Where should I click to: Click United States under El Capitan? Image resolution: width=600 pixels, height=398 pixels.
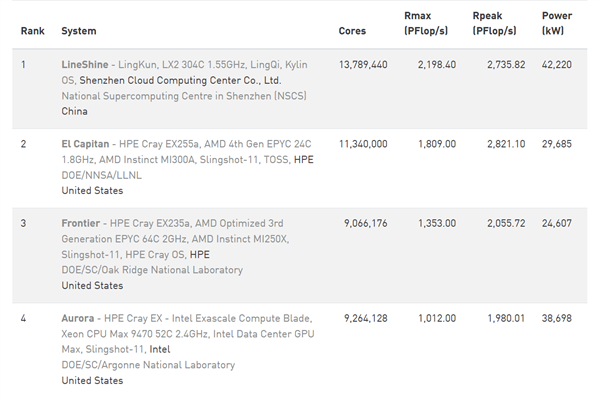tap(92, 191)
